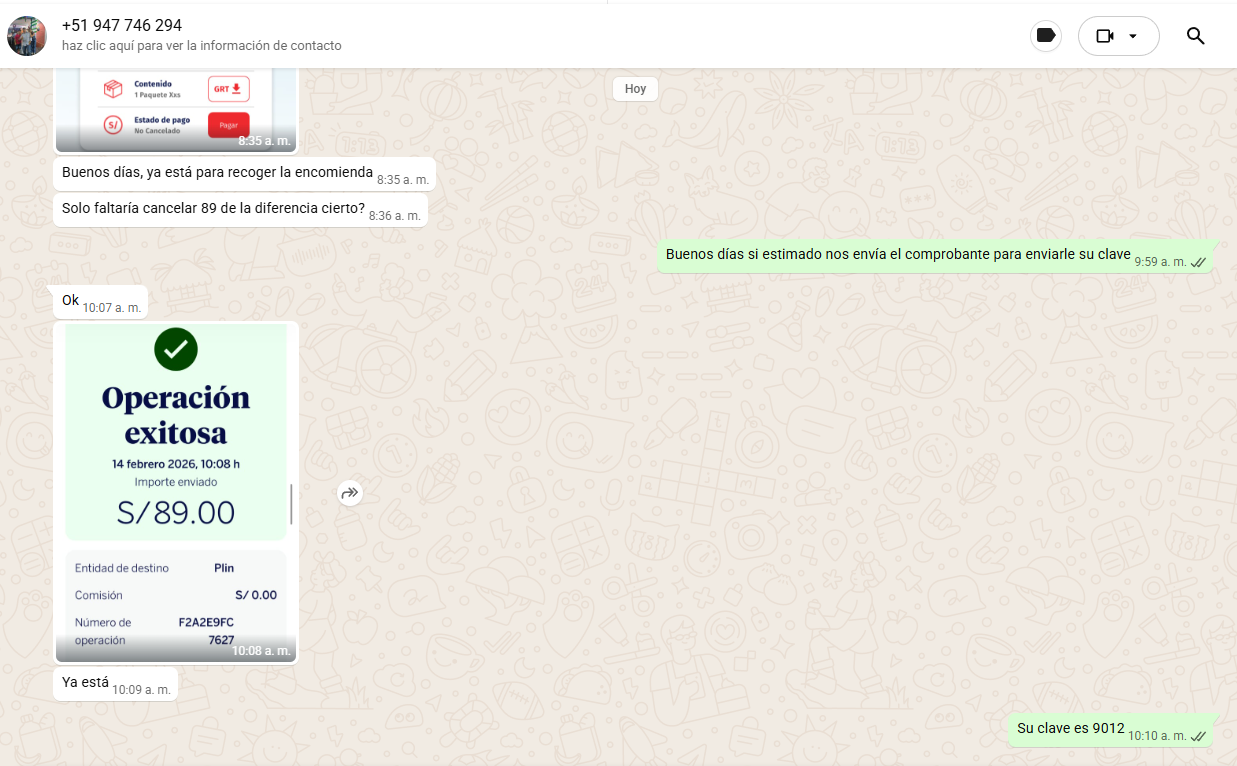Open the contact's profile picture
1237x766 pixels.
pos(27,36)
